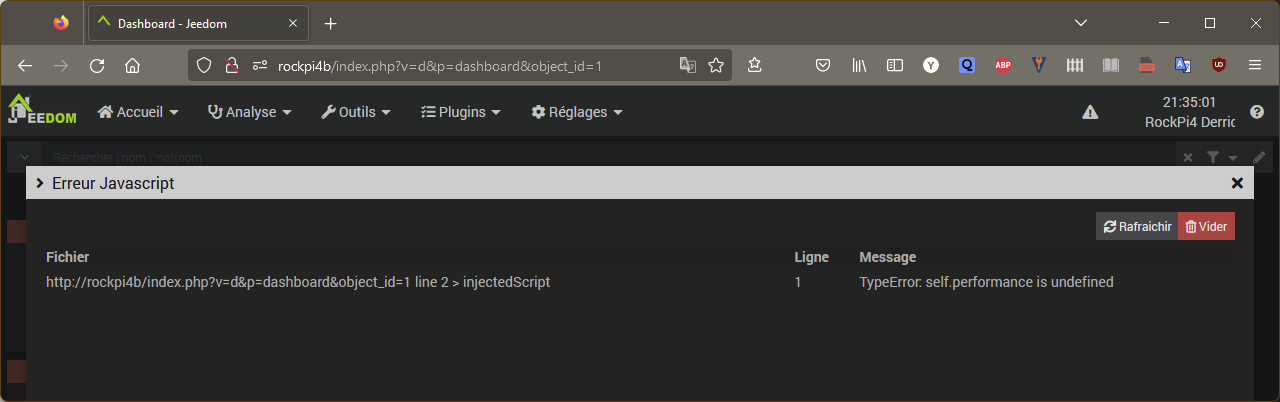This screenshot has height=402, width=1280.
Task: Reload the current browser page
Action: [x=97, y=65]
